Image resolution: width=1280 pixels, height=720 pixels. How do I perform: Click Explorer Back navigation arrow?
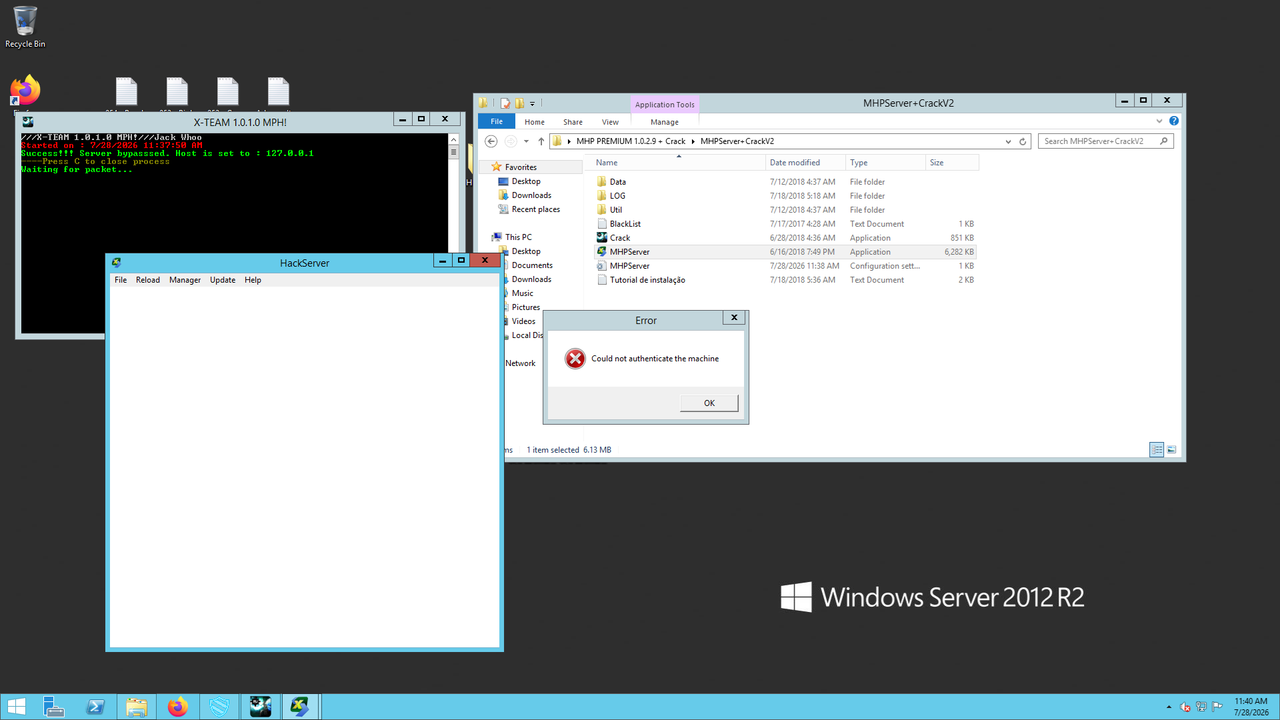[x=491, y=141]
